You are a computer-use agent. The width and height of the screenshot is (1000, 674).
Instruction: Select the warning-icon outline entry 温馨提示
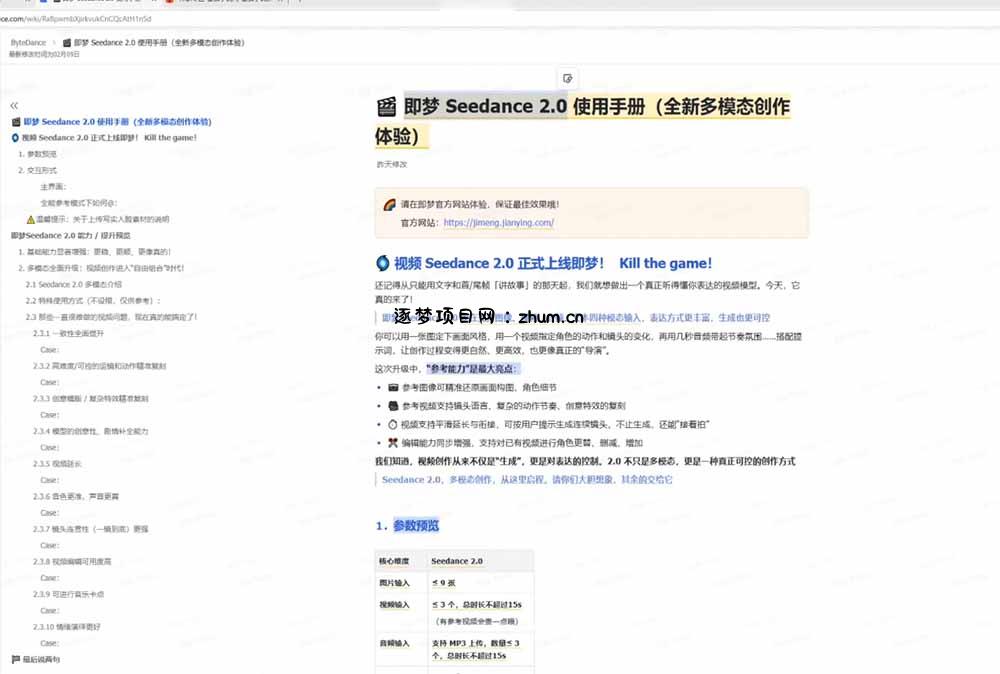point(98,219)
